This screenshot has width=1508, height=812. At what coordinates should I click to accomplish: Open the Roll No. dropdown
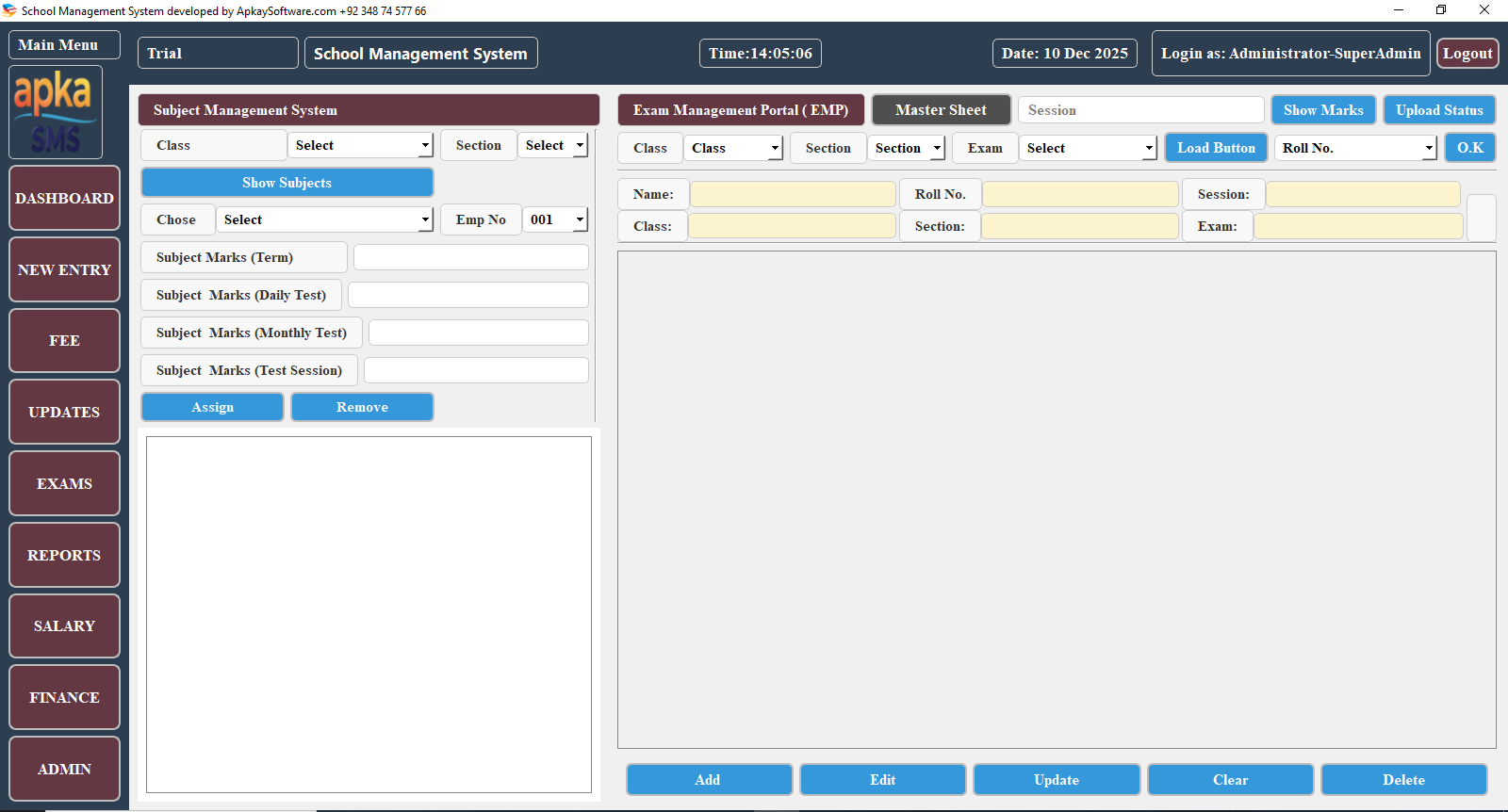[x=1355, y=148]
